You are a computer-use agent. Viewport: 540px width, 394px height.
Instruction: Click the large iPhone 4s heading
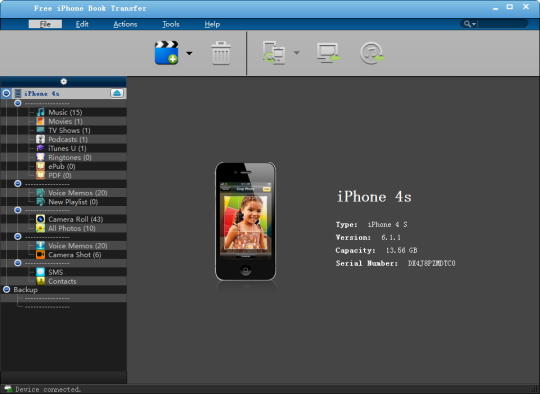click(374, 197)
